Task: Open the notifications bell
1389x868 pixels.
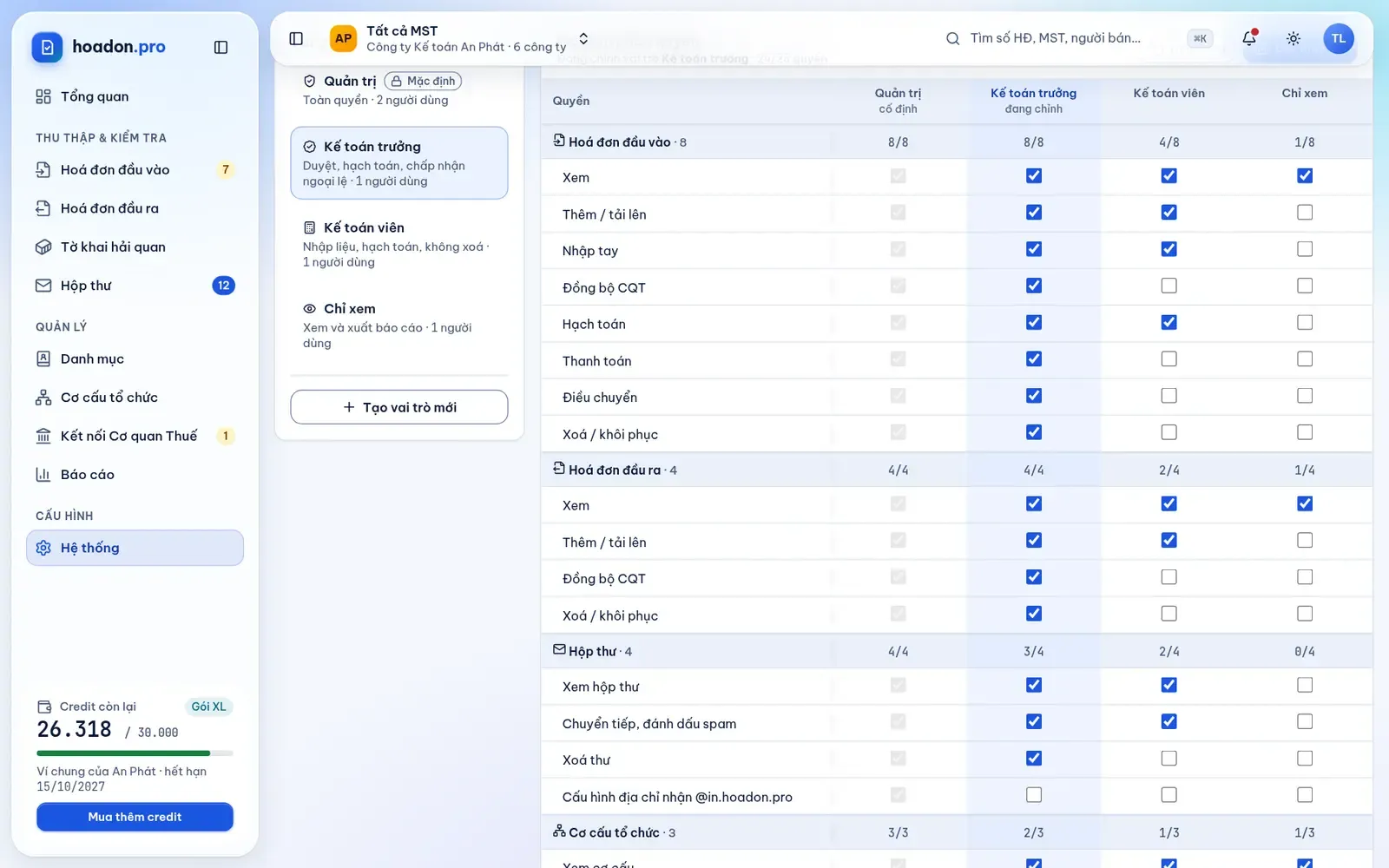Action: (1249, 38)
